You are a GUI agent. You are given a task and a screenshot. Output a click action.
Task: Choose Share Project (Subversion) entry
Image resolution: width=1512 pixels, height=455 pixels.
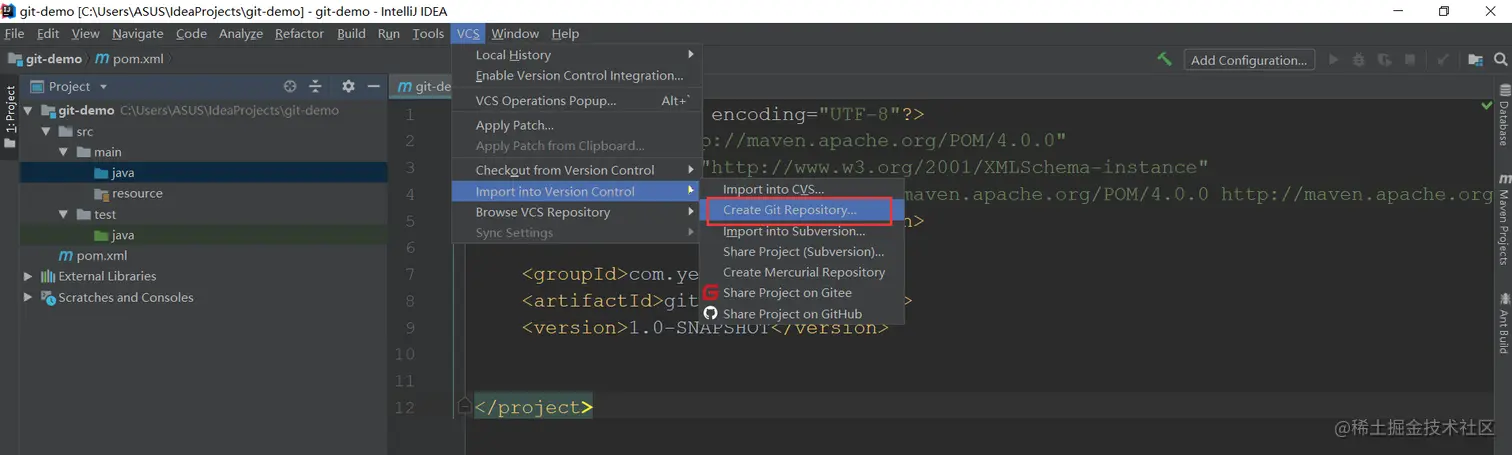point(802,252)
